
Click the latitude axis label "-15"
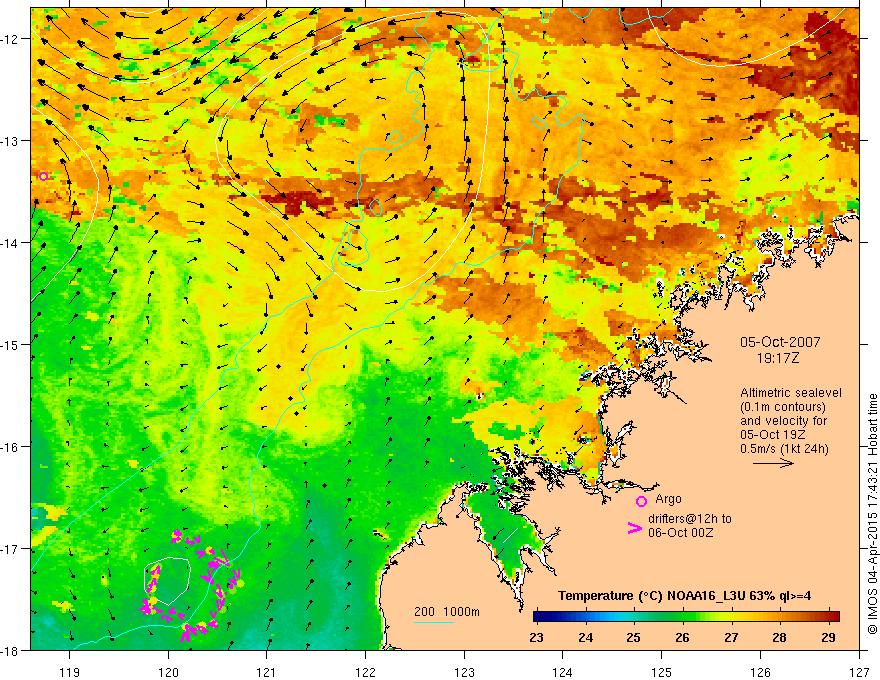point(11,344)
